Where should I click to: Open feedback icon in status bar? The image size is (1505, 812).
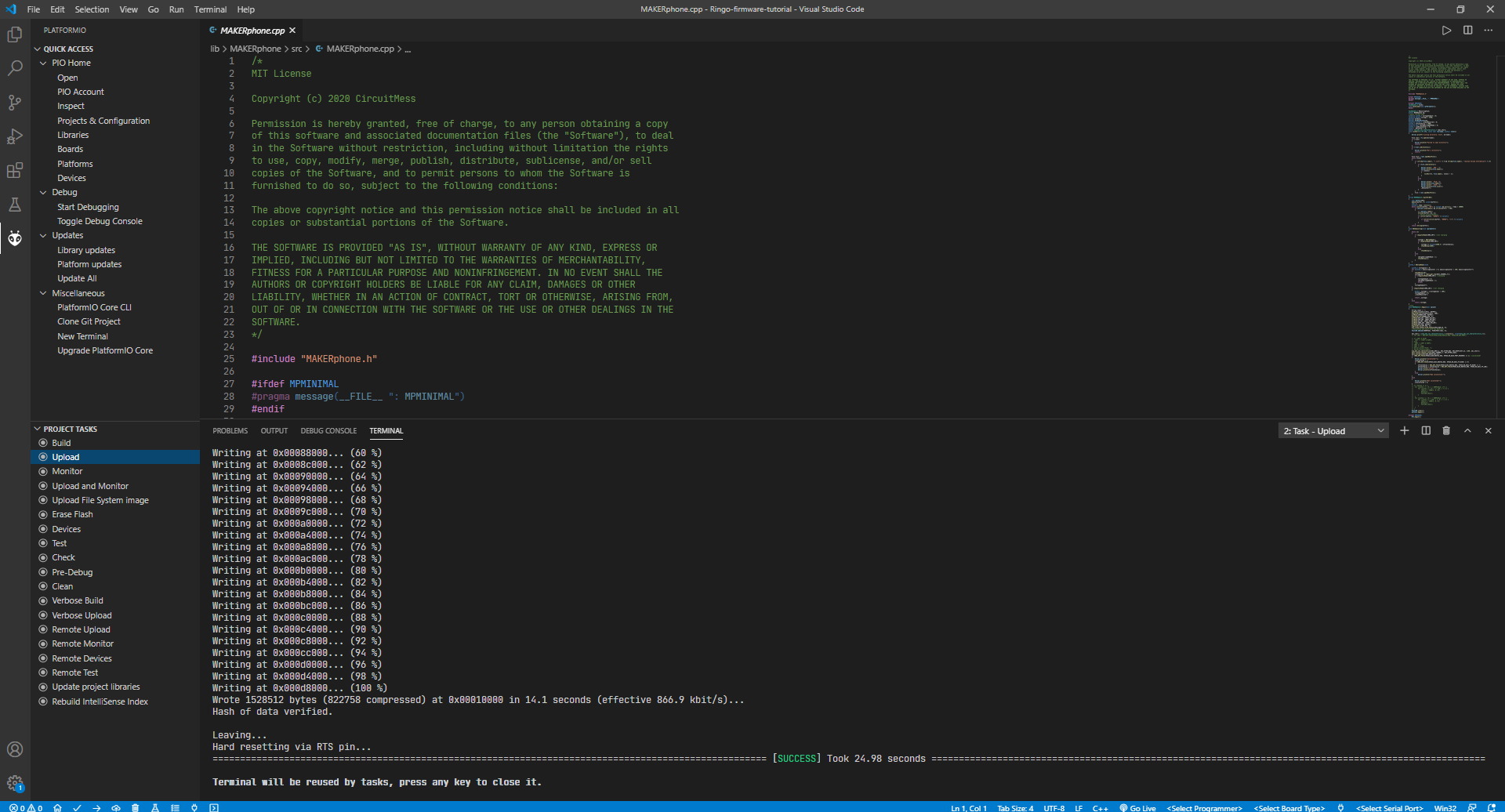pos(1471,807)
